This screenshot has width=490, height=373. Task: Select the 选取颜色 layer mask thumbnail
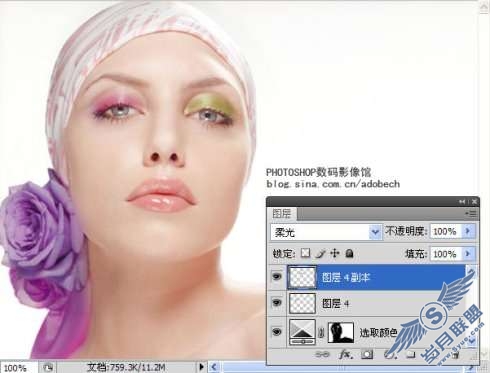341,332
